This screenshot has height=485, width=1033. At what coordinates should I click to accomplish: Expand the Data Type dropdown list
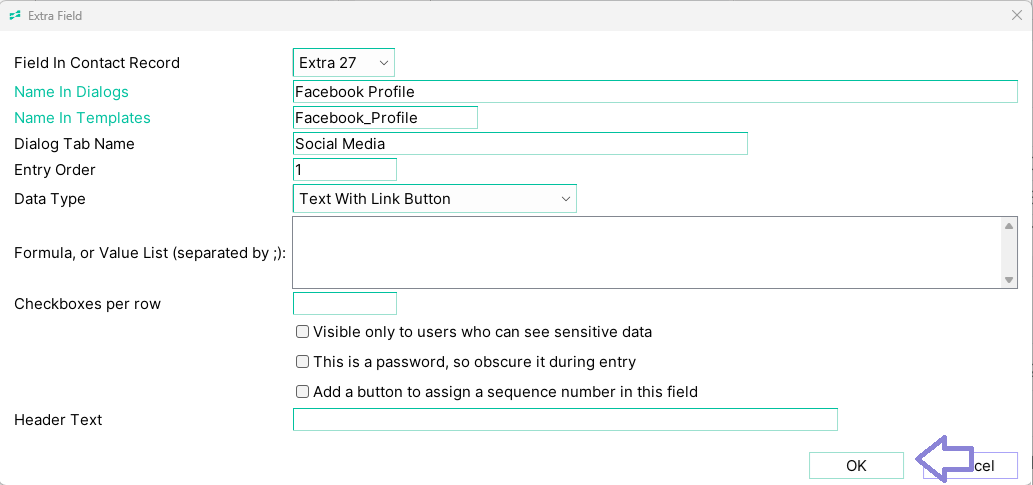point(435,198)
